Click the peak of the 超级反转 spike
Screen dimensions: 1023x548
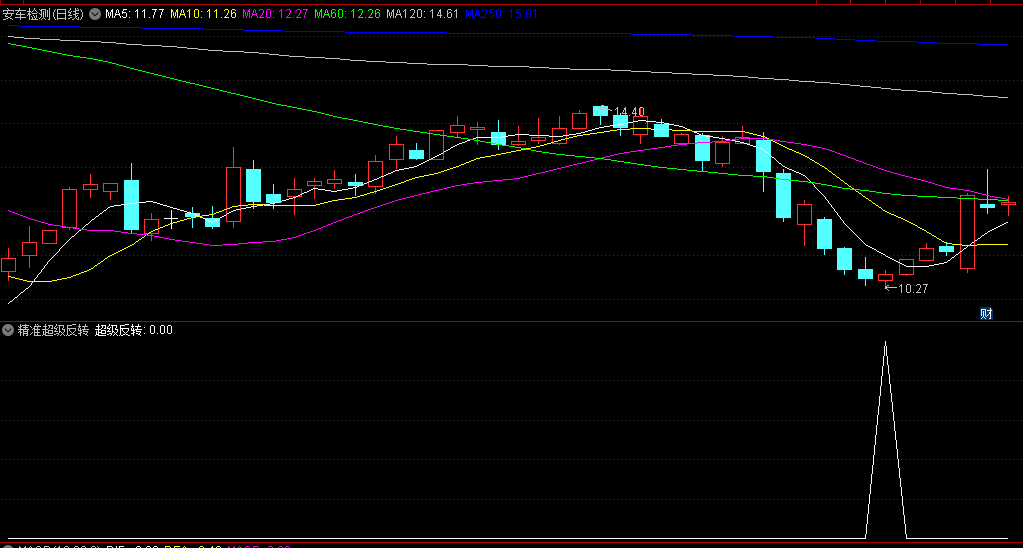coord(885,342)
